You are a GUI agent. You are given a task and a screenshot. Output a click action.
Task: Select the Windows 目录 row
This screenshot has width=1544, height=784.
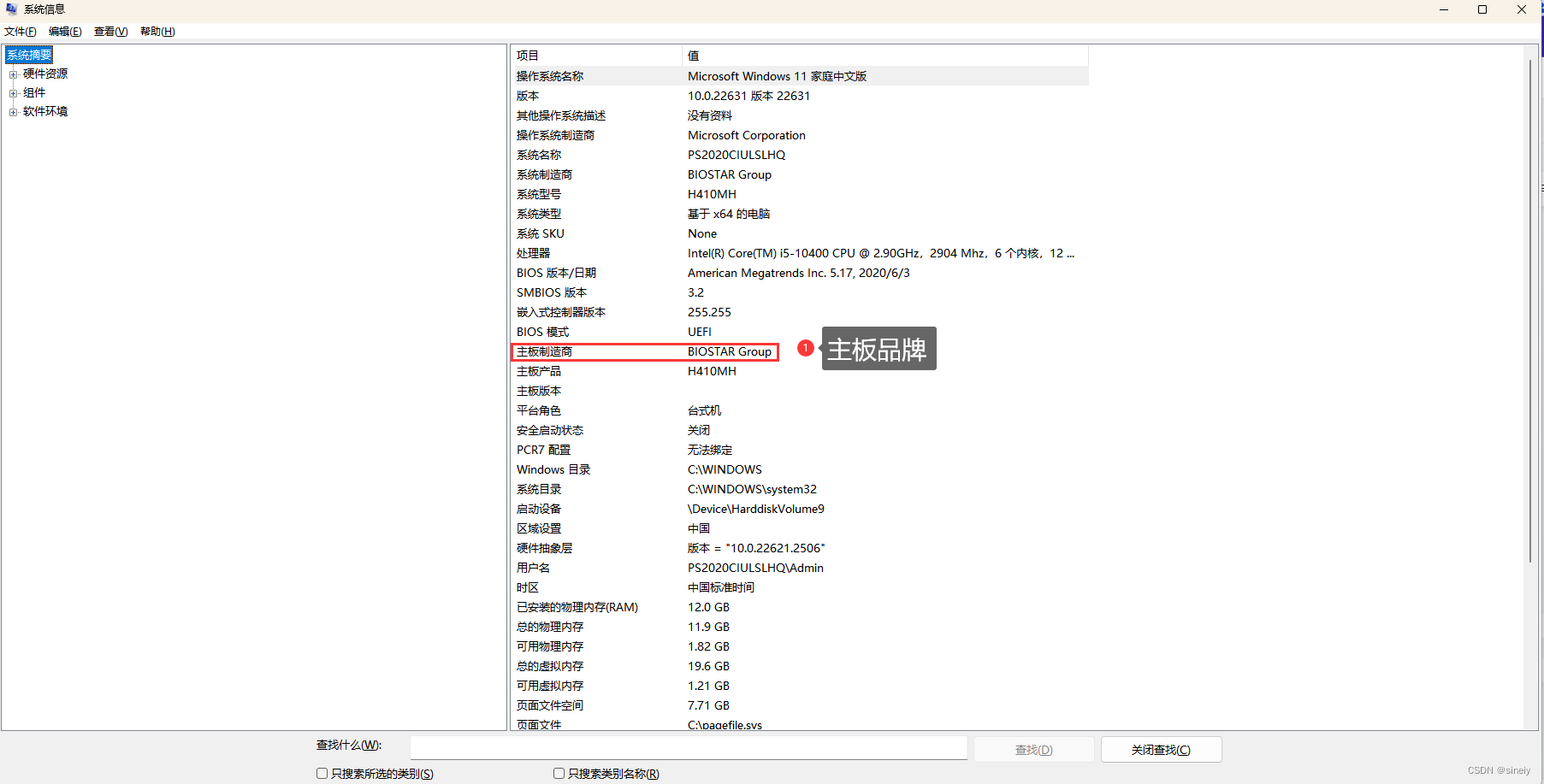point(800,469)
